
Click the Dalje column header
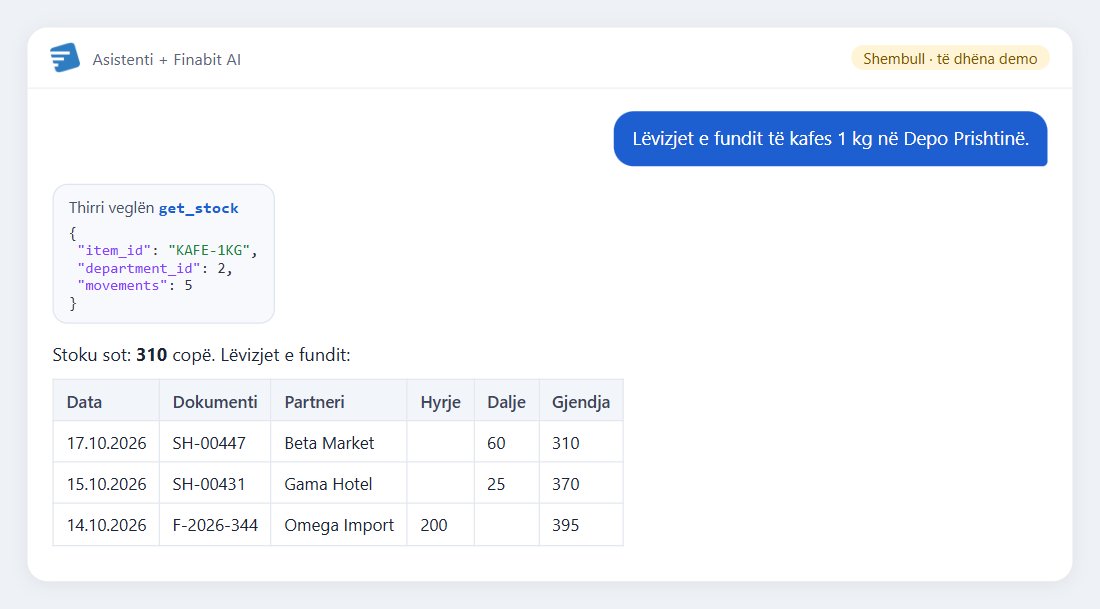click(x=507, y=401)
